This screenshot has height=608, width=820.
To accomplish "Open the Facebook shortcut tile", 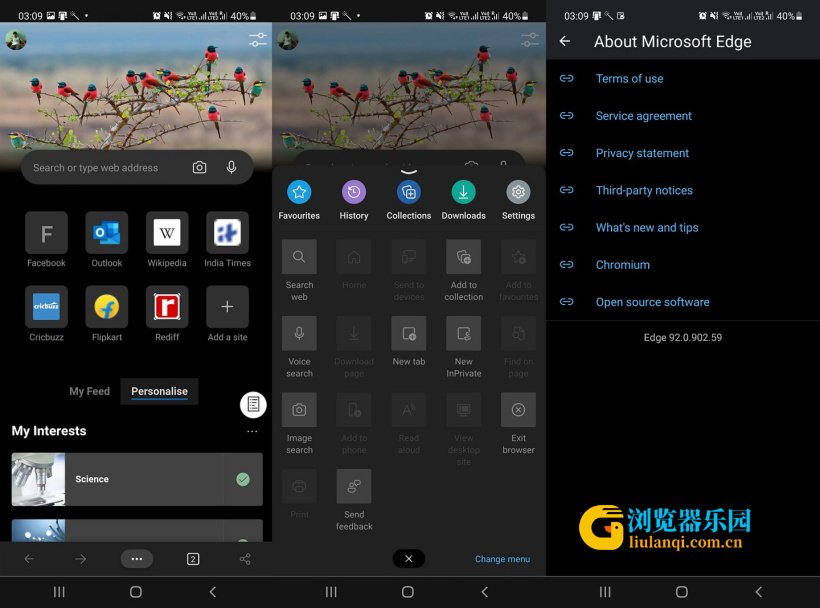I will (47, 233).
